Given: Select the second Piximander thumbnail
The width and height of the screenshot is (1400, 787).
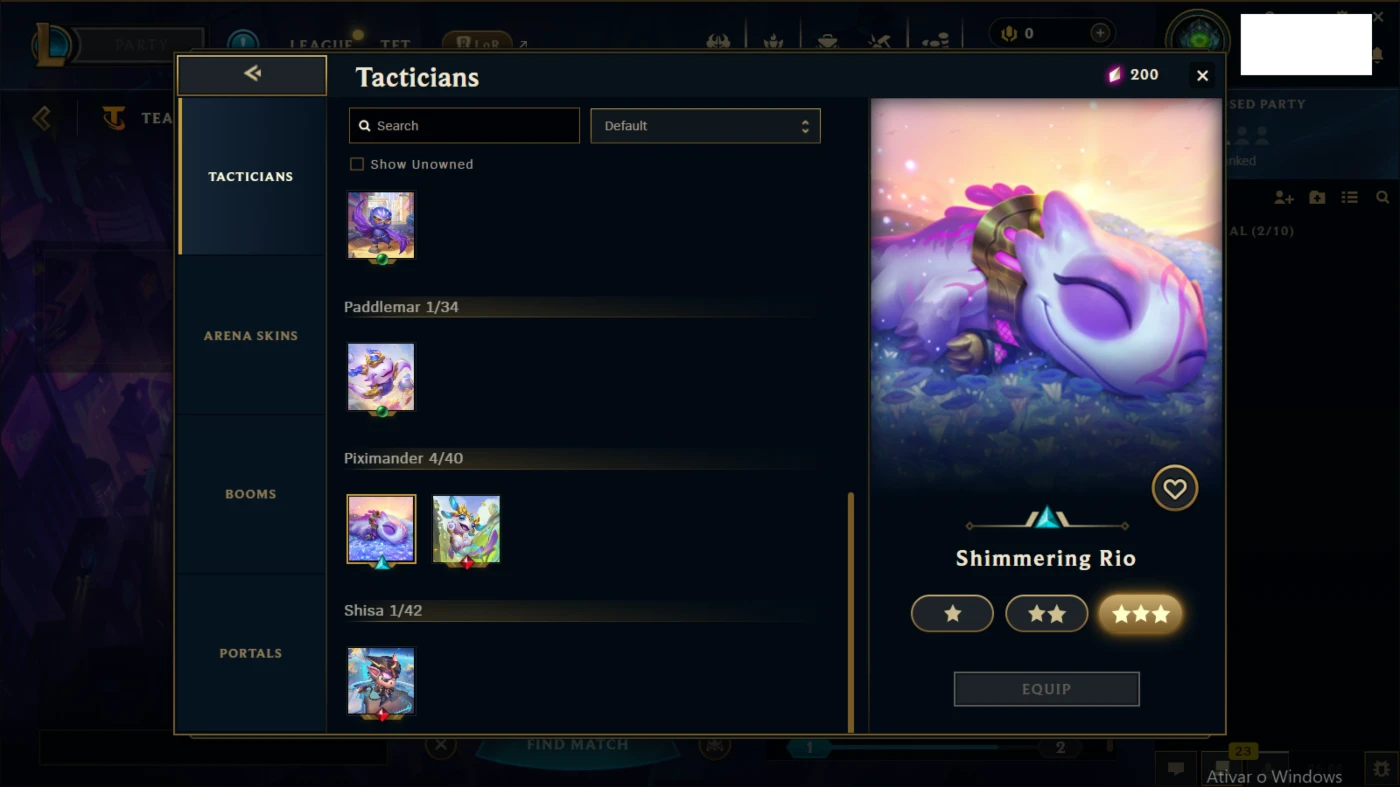Looking at the screenshot, I should coord(466,529).
